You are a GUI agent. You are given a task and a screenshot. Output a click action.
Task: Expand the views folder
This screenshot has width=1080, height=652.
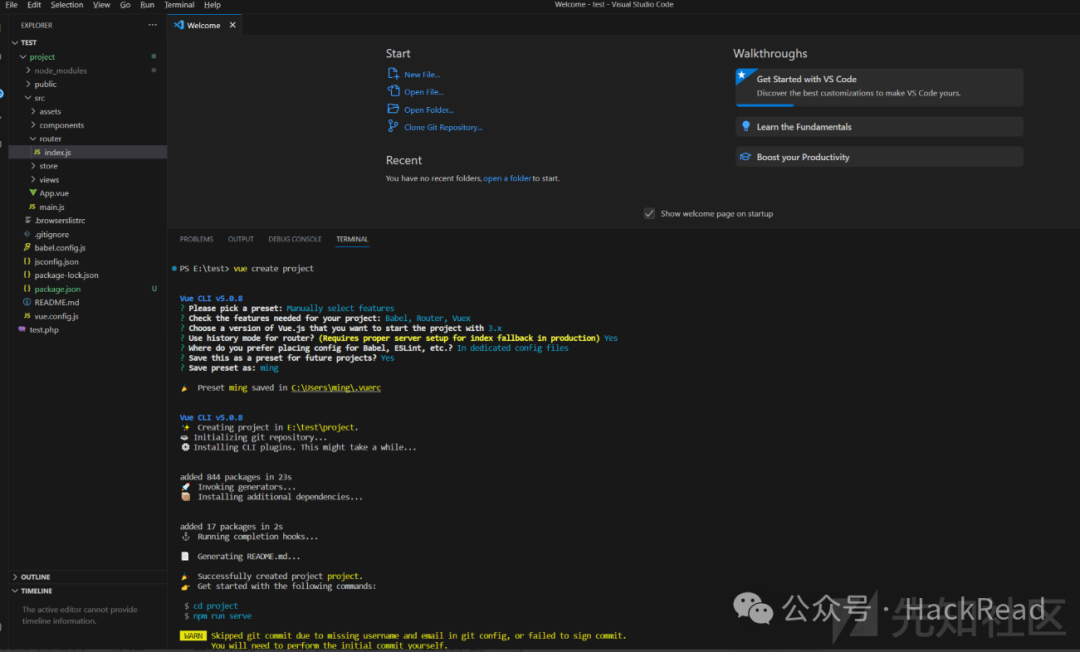pyautogui.click(x=32, y=179)
